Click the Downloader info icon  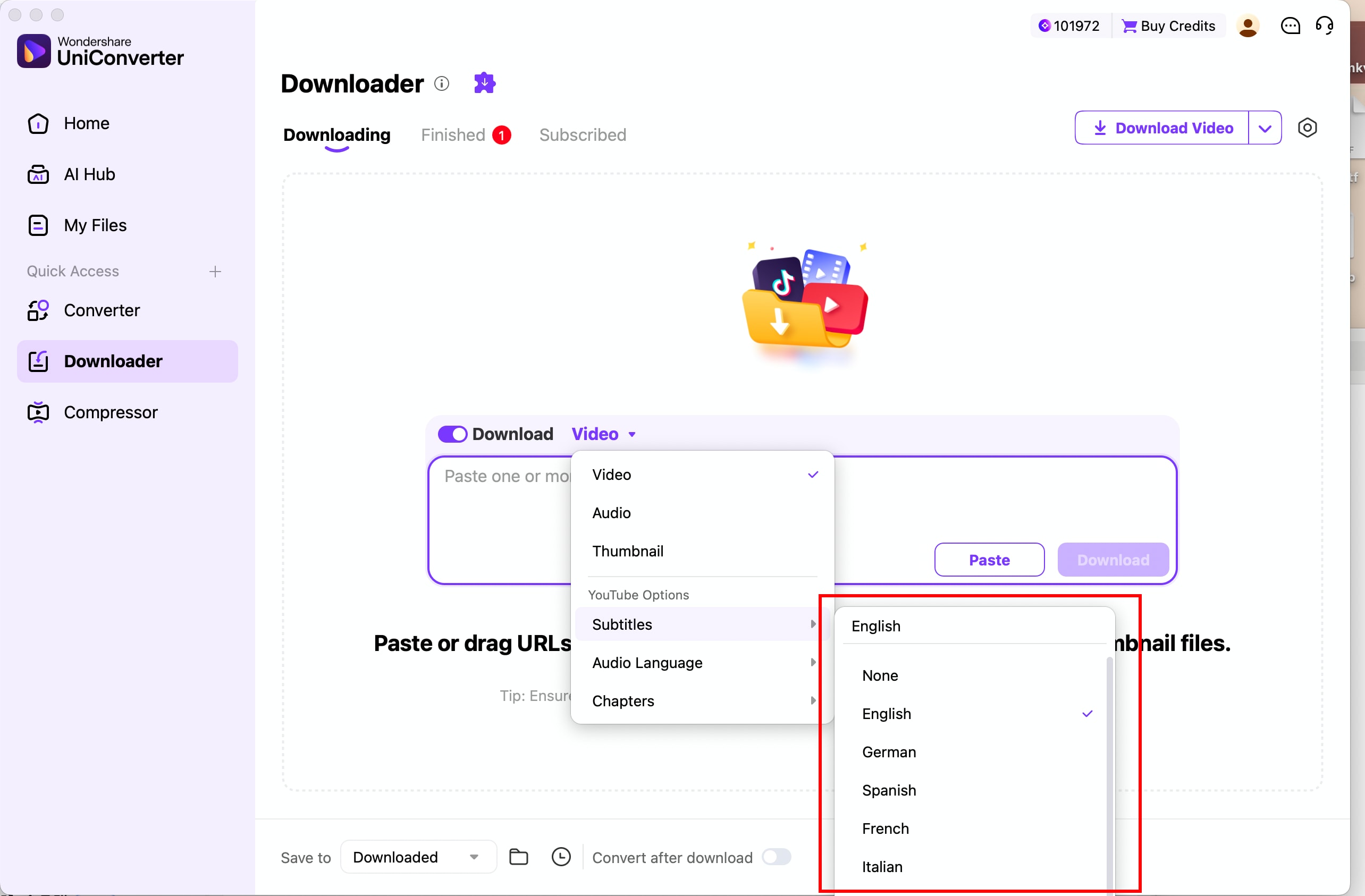tap(442, 83)
